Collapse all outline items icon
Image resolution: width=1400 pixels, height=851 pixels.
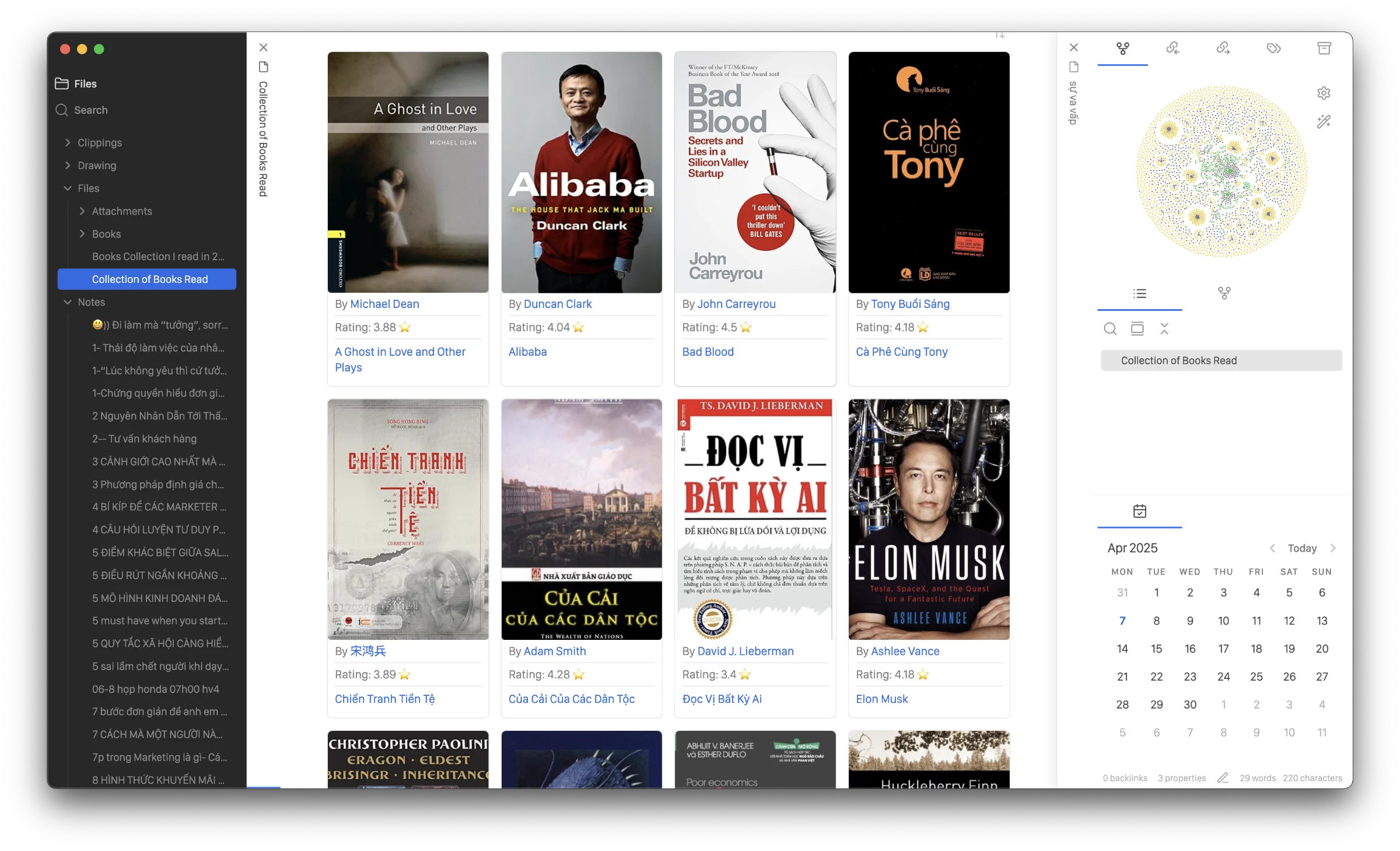point(1164,329)
